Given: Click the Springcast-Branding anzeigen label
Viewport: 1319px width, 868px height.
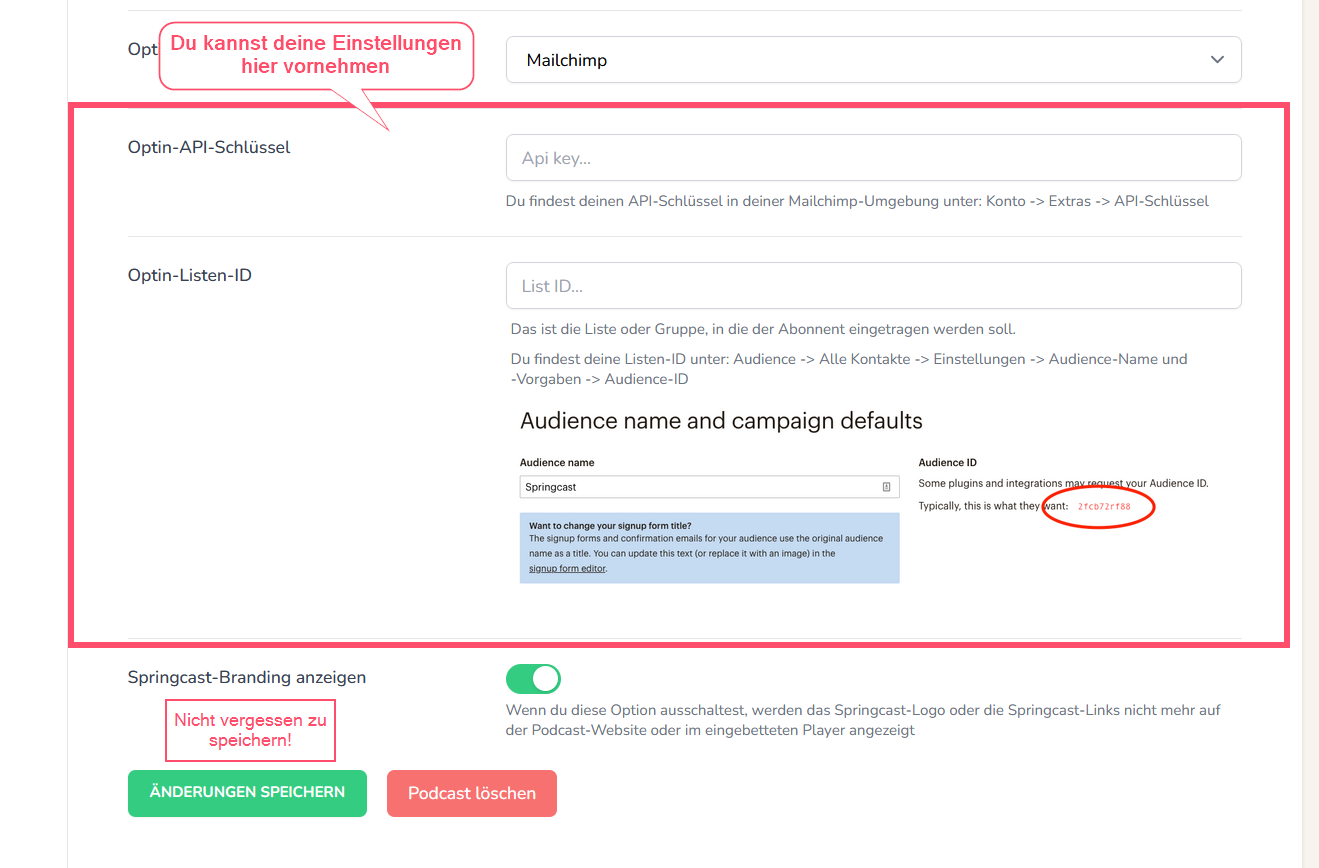Looking at the screenshot, I should (x=247, y=677).
